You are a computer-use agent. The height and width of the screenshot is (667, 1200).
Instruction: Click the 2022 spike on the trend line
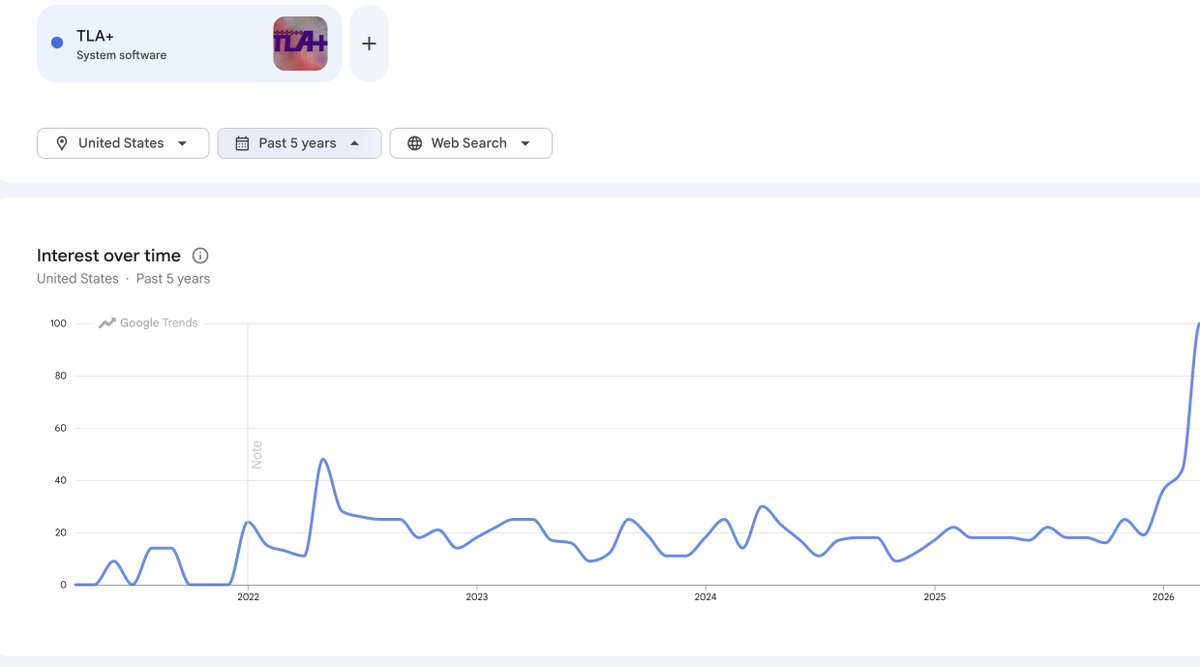coord(323,460)
